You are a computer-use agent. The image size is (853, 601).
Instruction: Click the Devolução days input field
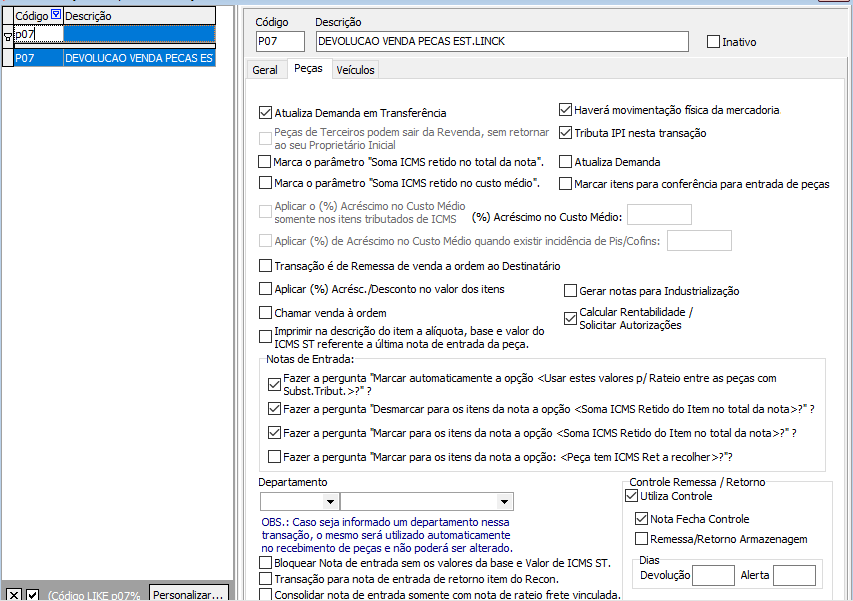click(x=713, y=575)
